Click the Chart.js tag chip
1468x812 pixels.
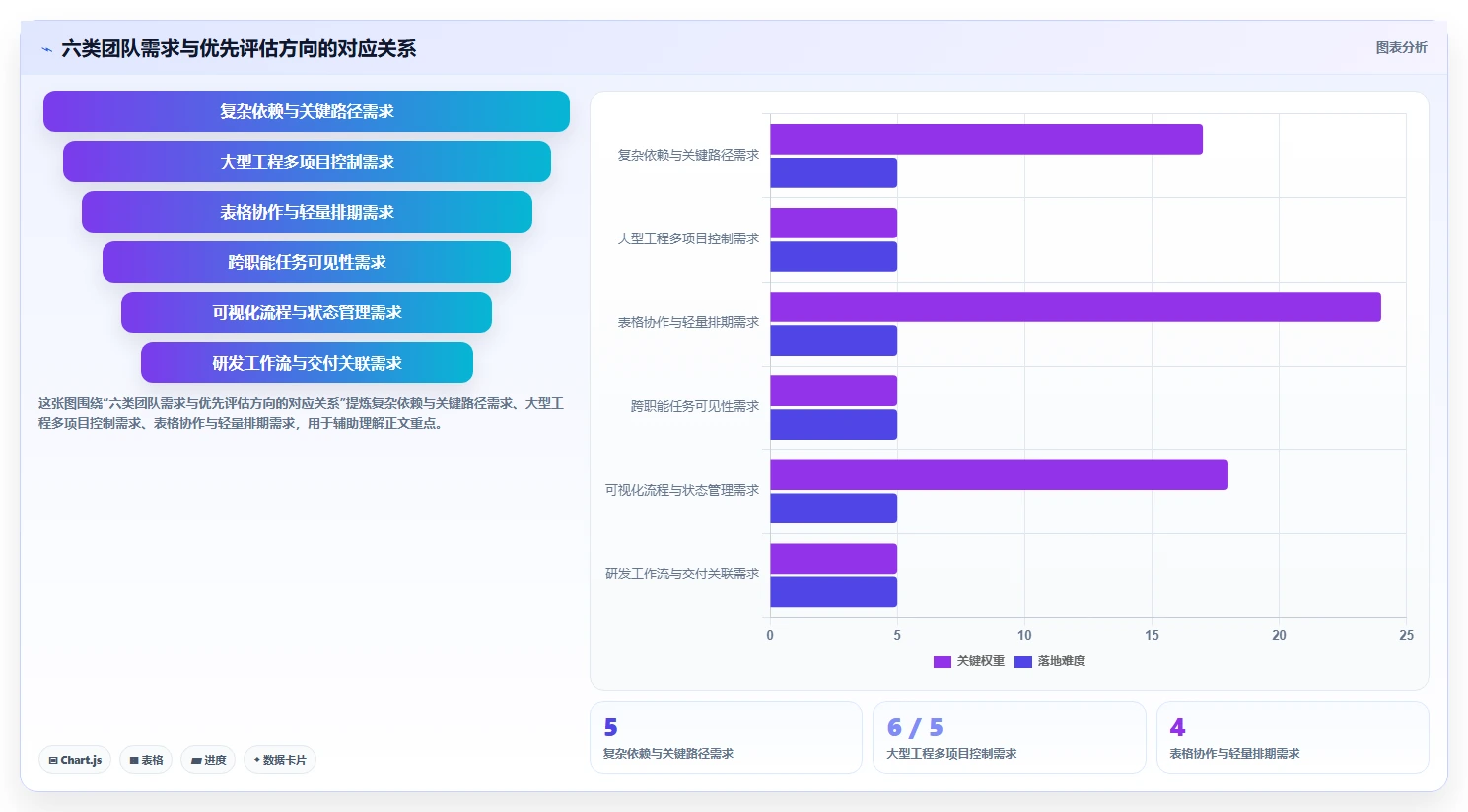tap(75, 760)
